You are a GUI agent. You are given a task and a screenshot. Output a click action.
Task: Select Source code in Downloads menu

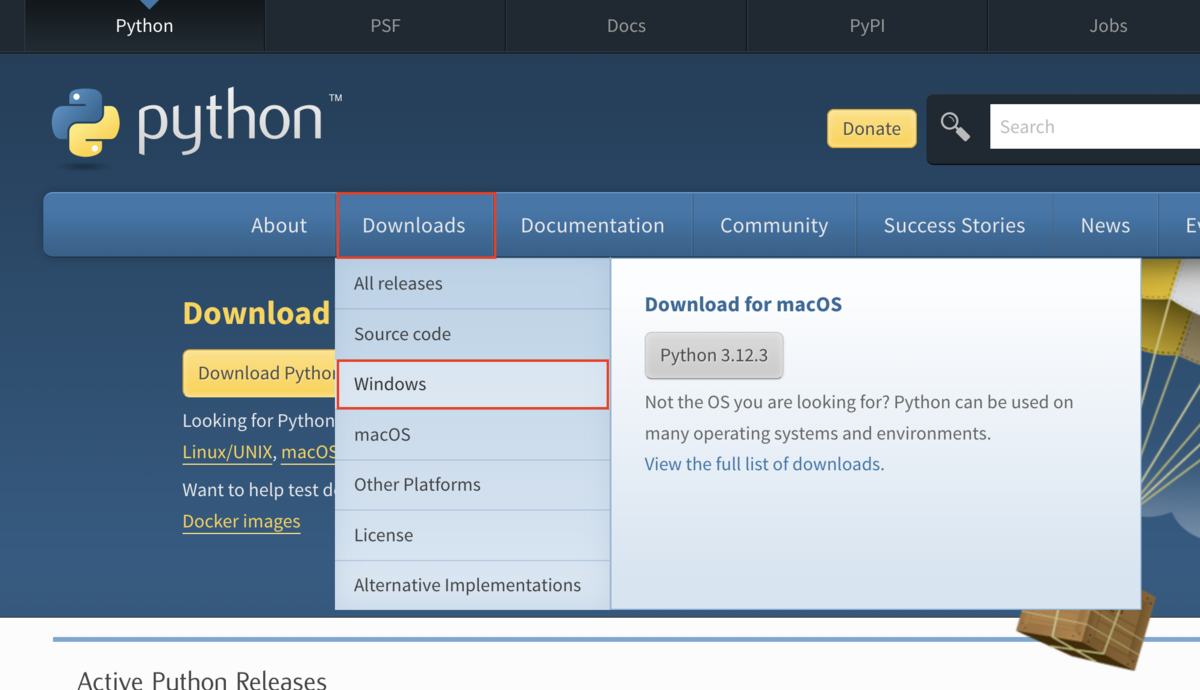click(472, 334)
